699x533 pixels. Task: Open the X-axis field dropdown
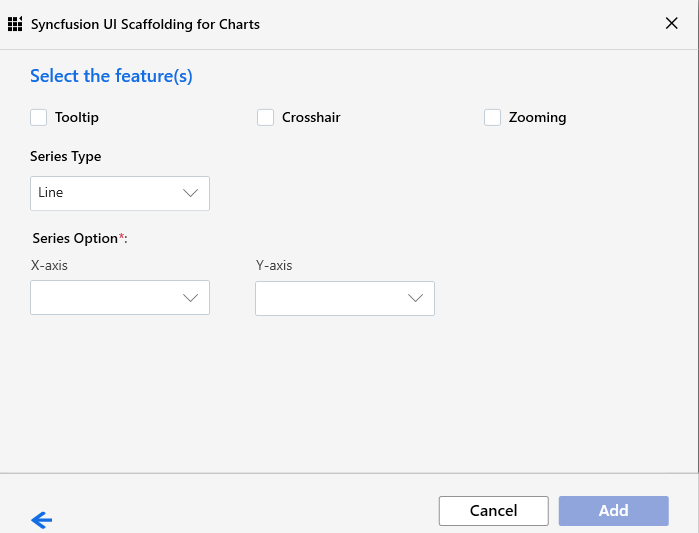point(120,298)
